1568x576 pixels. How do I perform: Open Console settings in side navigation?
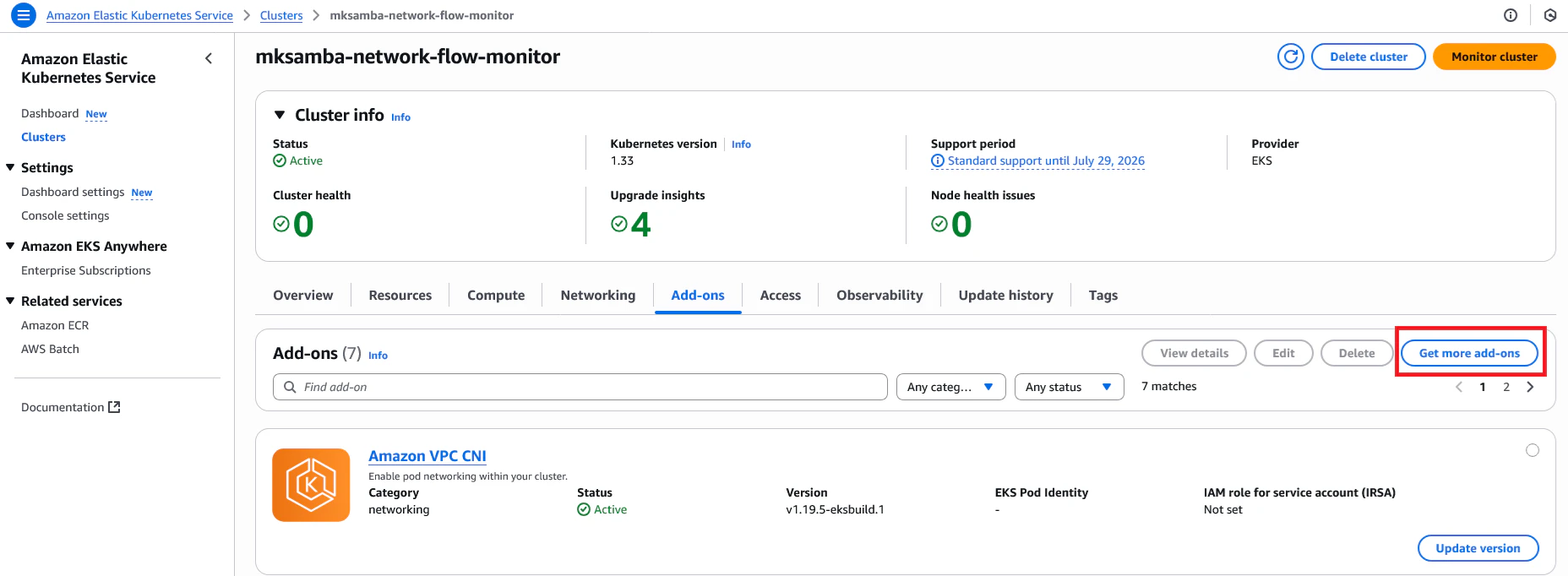tap(65, 215)
